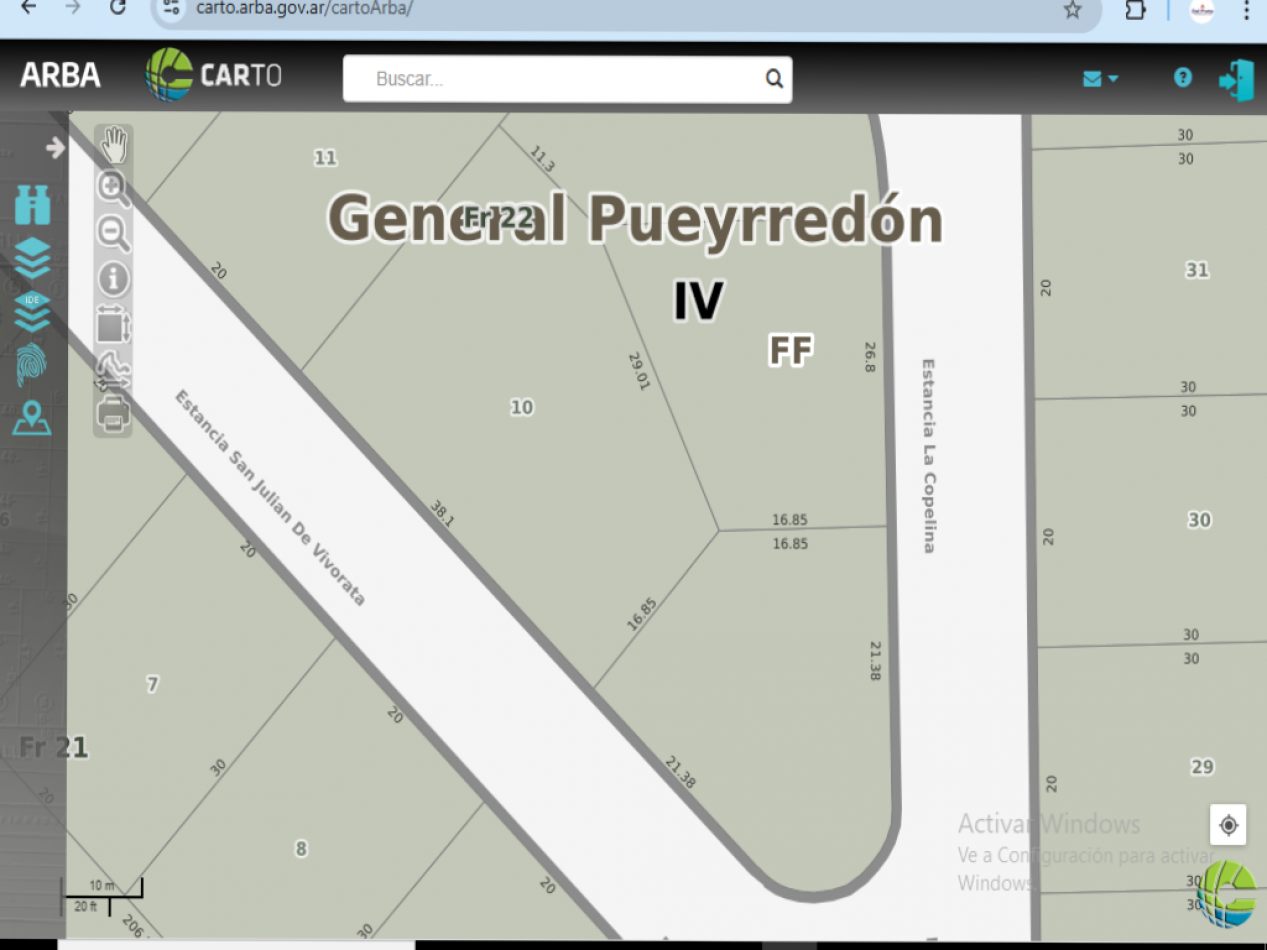
Task: Open the help question mark
Action: [x=1183, y=78]
